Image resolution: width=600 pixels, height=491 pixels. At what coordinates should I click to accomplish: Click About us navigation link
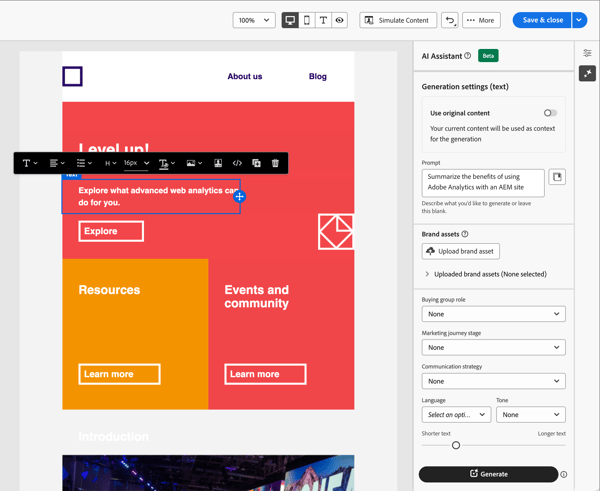coord(245,76)
